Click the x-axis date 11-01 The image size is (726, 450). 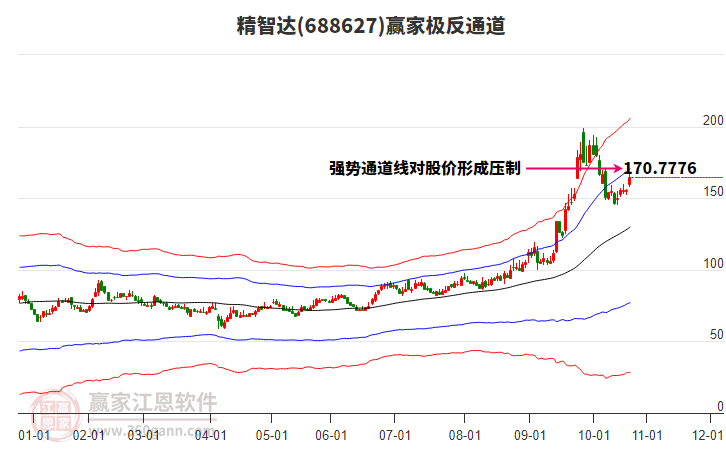647,436
